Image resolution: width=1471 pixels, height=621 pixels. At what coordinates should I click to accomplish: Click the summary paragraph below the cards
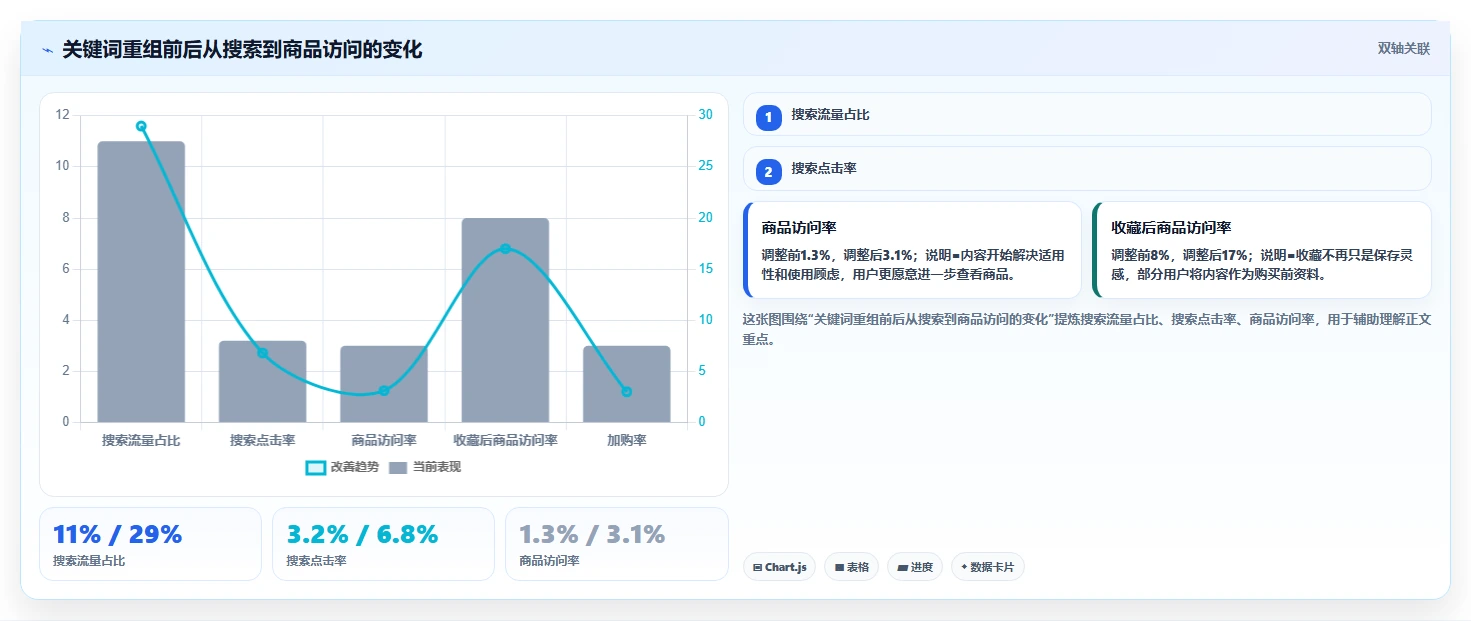tap(1087, 329)
